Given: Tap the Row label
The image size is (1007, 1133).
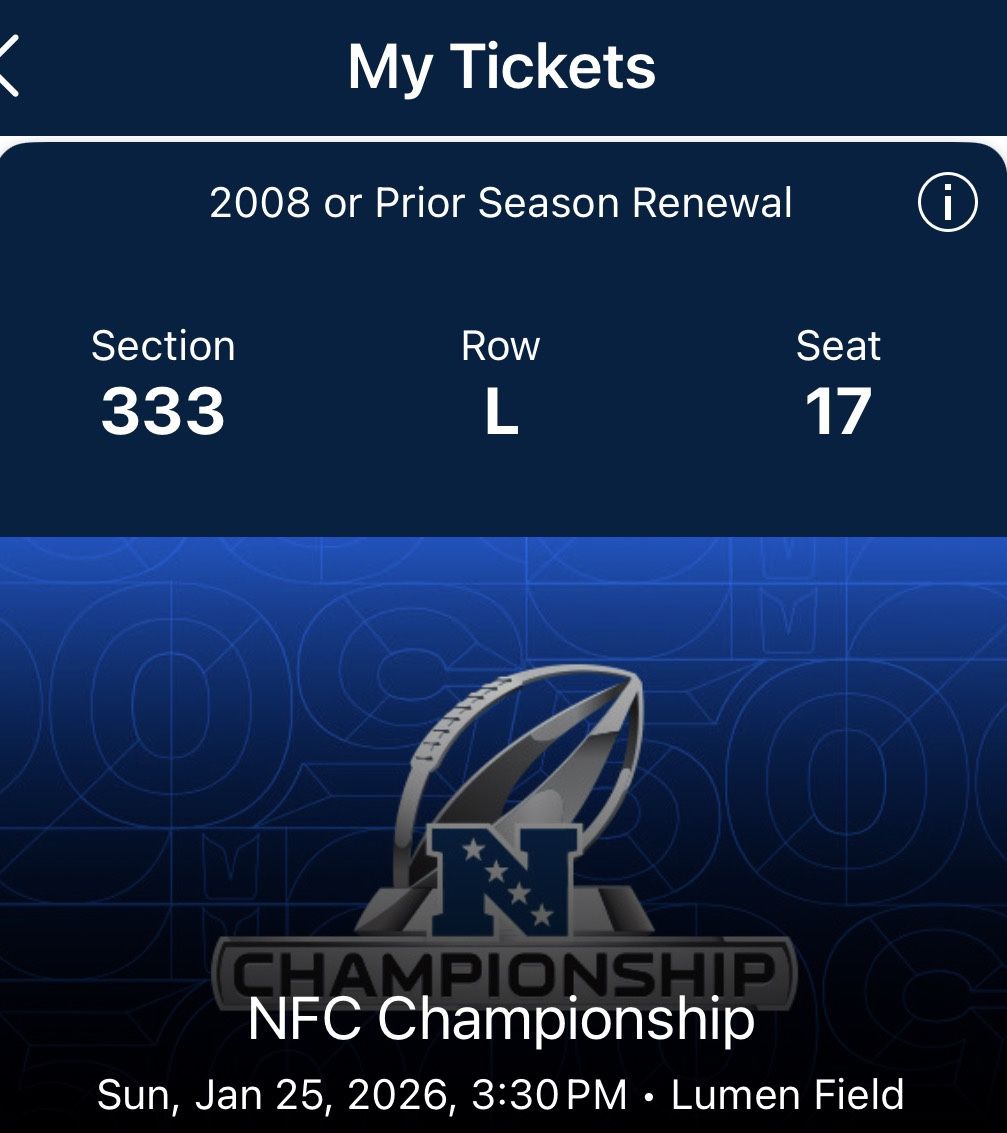Looking at the screenshot, I should click(500, 346).
